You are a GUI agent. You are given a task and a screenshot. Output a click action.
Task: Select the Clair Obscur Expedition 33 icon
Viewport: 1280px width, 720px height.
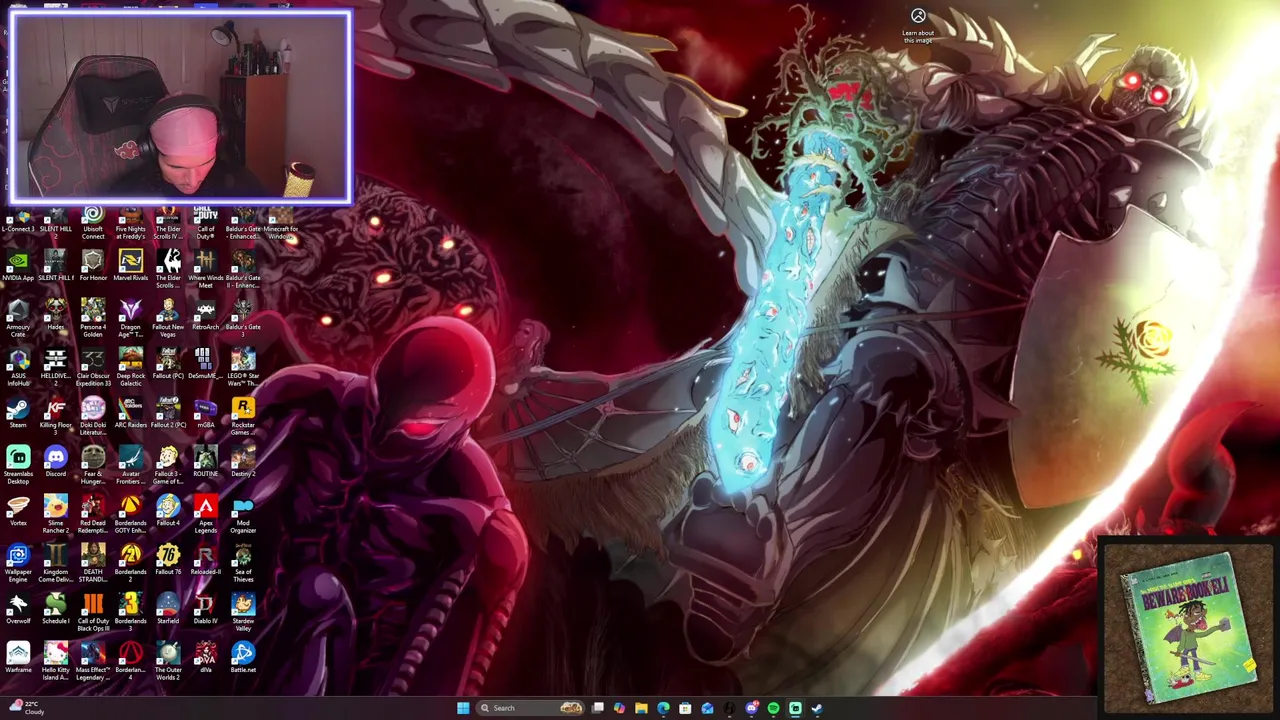coord(93,369)
